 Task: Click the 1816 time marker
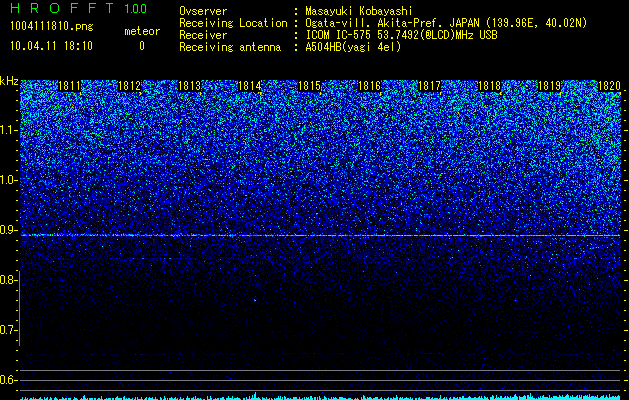pyautogui.click(x=369, y=86)
